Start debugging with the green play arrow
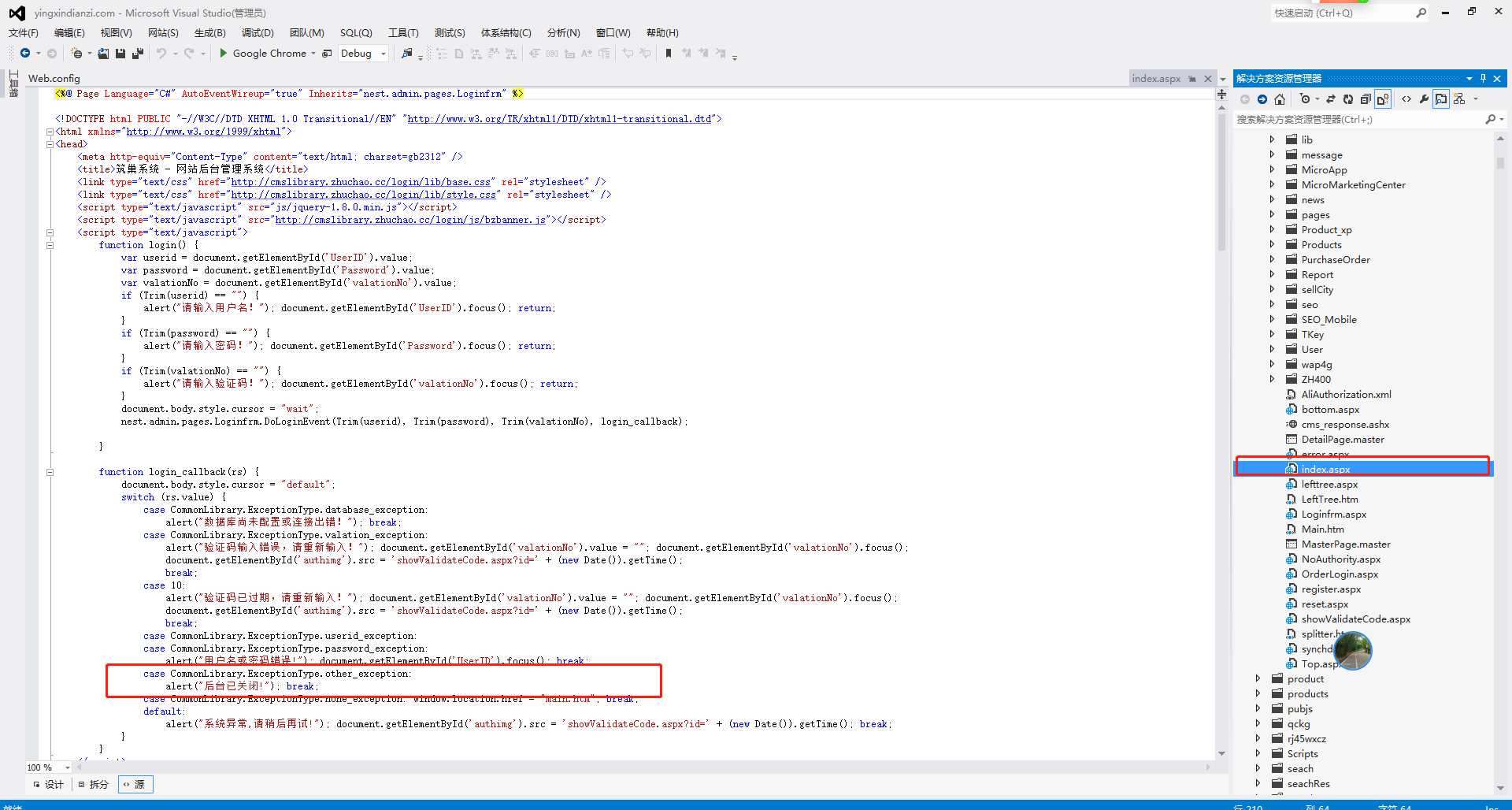 coord(224,53)
